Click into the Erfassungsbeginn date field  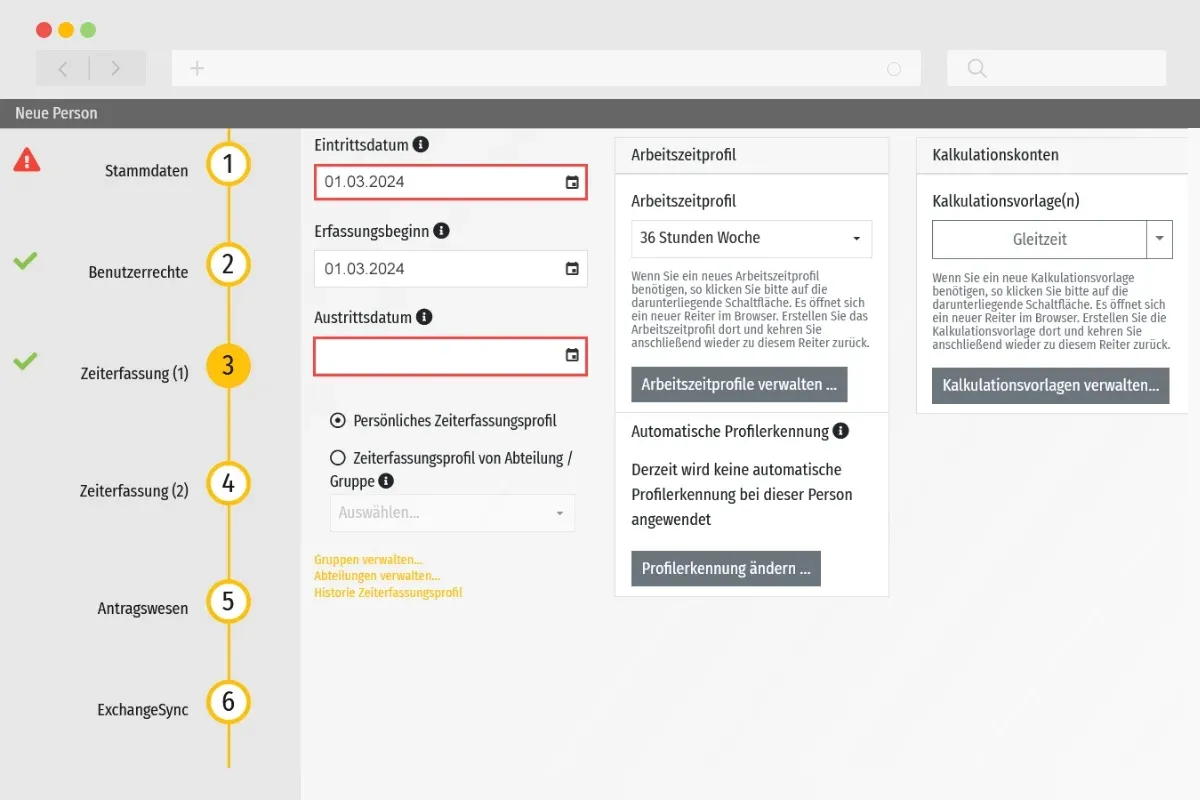tap(451, 268)
